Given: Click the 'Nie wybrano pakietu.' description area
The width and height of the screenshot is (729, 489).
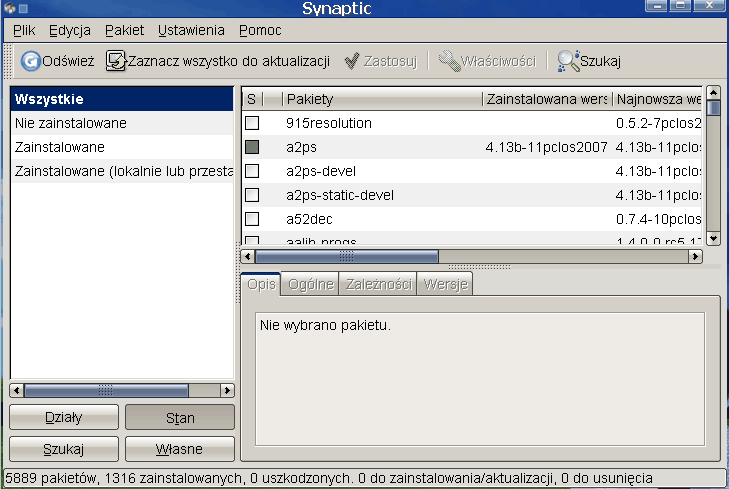Looking at the screenshot, I should (480, 379).
